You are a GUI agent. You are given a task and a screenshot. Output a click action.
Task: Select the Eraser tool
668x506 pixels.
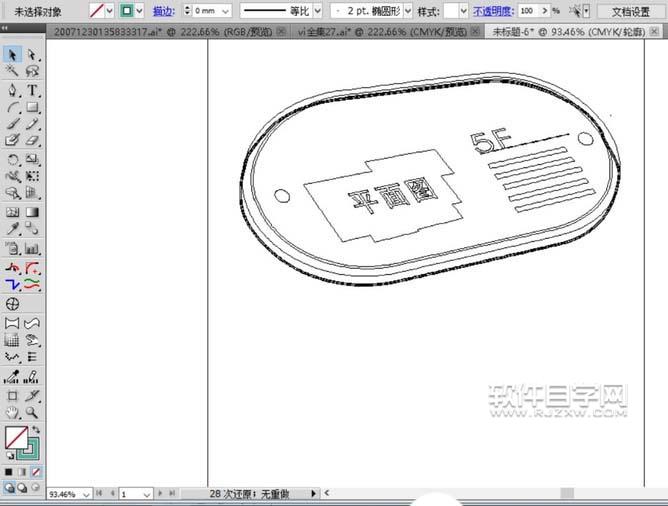32,140
